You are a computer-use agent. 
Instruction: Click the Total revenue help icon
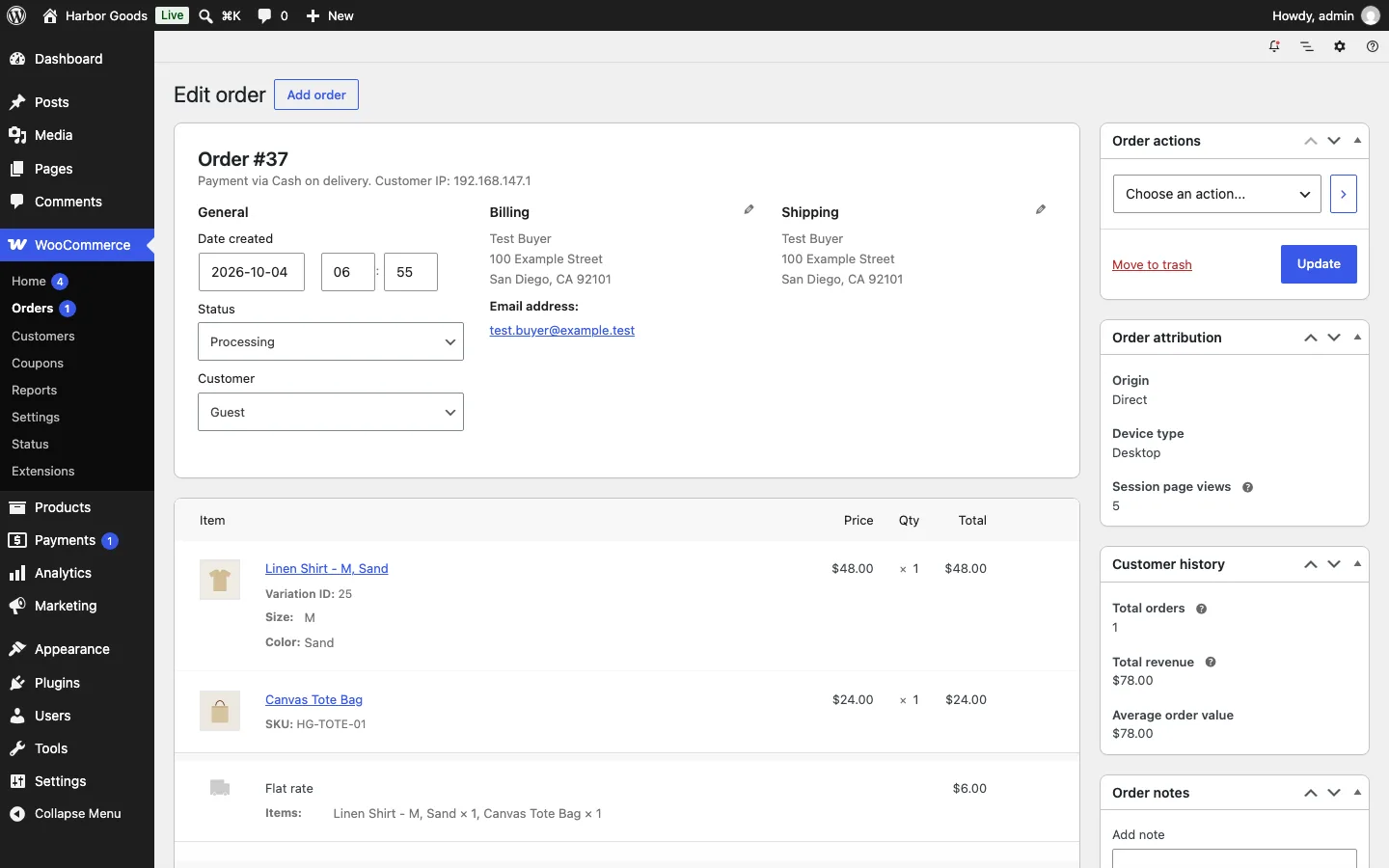(1211, 662)
